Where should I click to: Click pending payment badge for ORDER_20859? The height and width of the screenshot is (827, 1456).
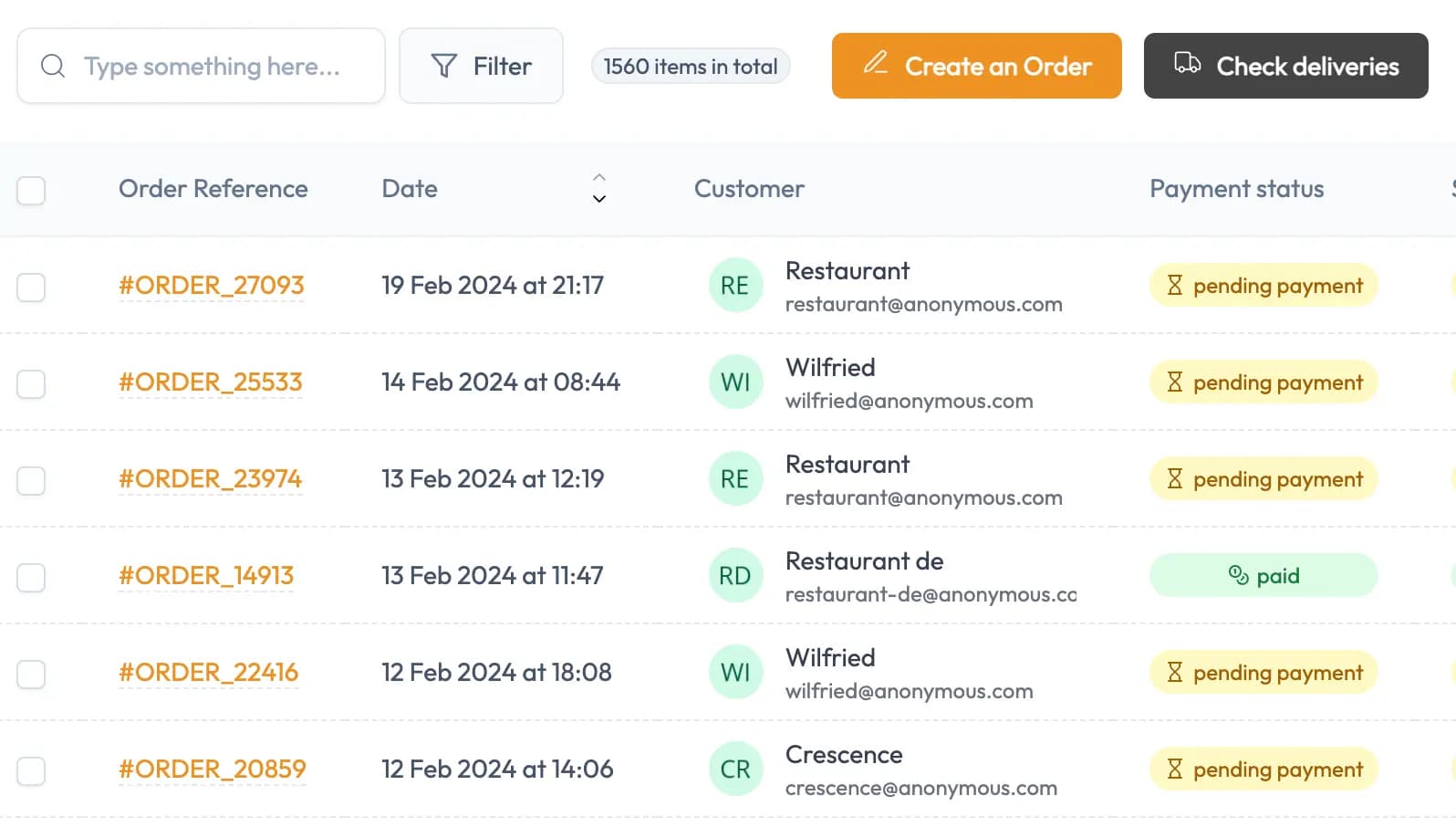[1264, 769]
